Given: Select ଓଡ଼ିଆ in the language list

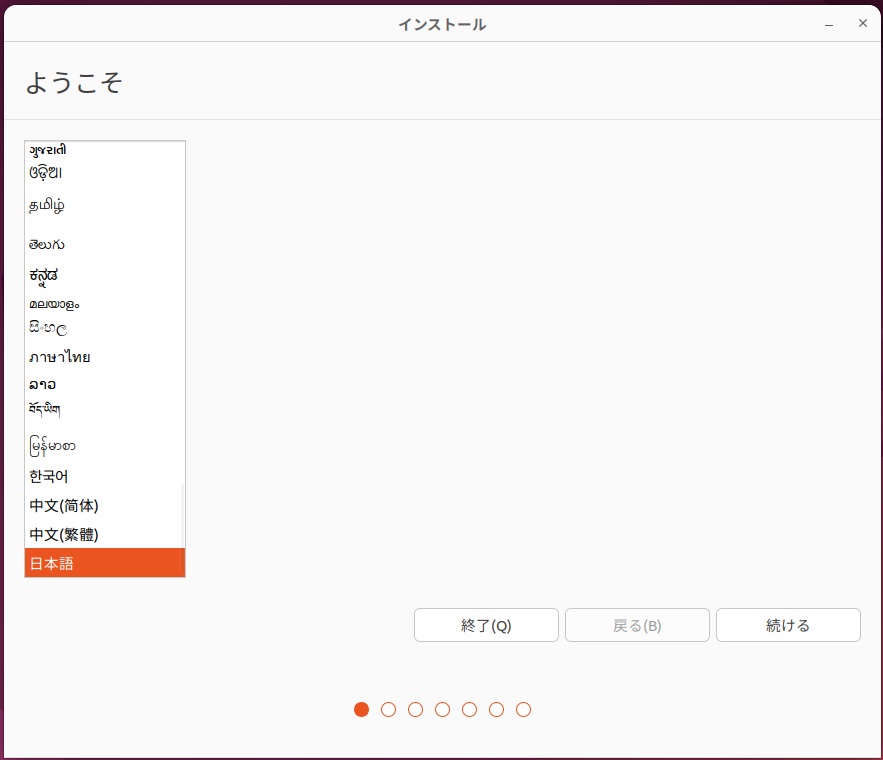Looking at the screenshot, I should tap(105, 172).
